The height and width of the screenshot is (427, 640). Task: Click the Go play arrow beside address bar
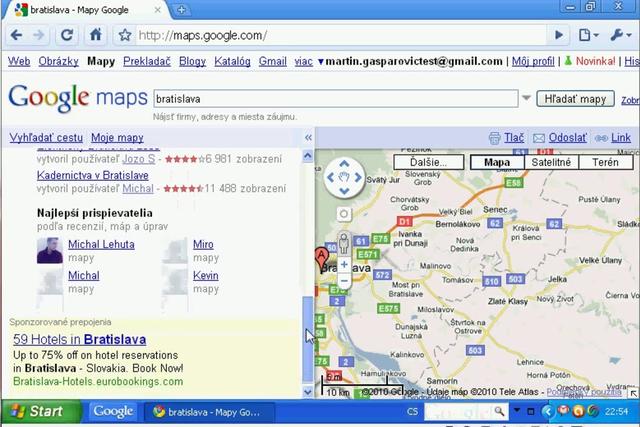click(559, 35)
